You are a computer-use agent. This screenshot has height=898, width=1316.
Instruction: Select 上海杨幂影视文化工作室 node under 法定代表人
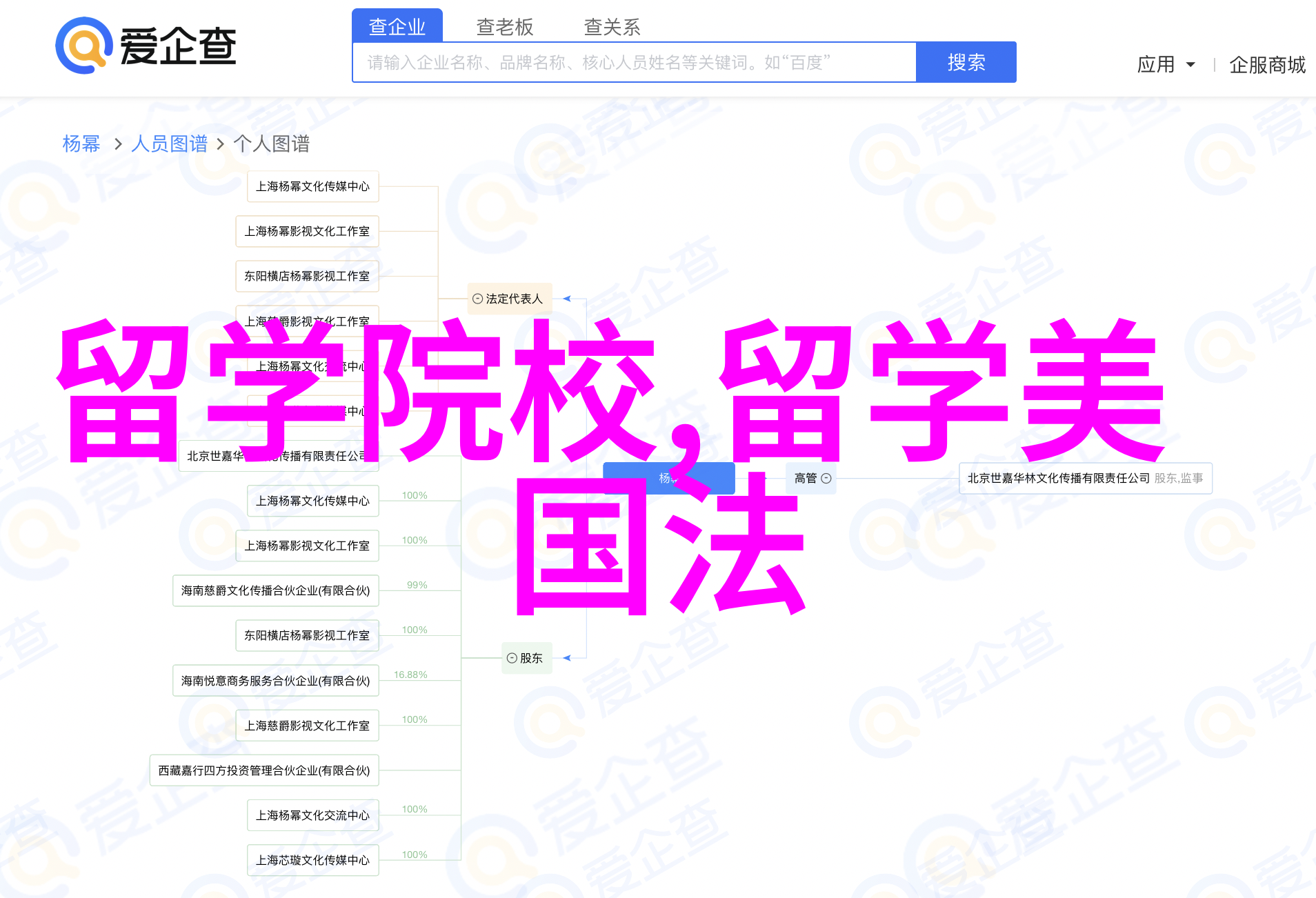308,231
